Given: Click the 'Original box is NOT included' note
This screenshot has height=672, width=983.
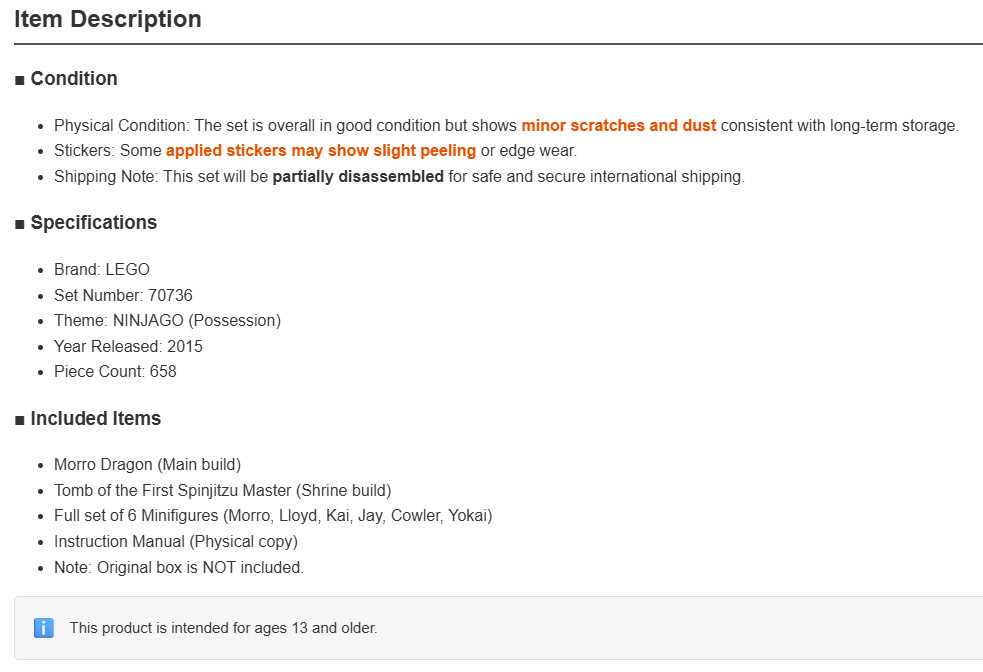Looking at the screenshot, I should coord(179,567).
